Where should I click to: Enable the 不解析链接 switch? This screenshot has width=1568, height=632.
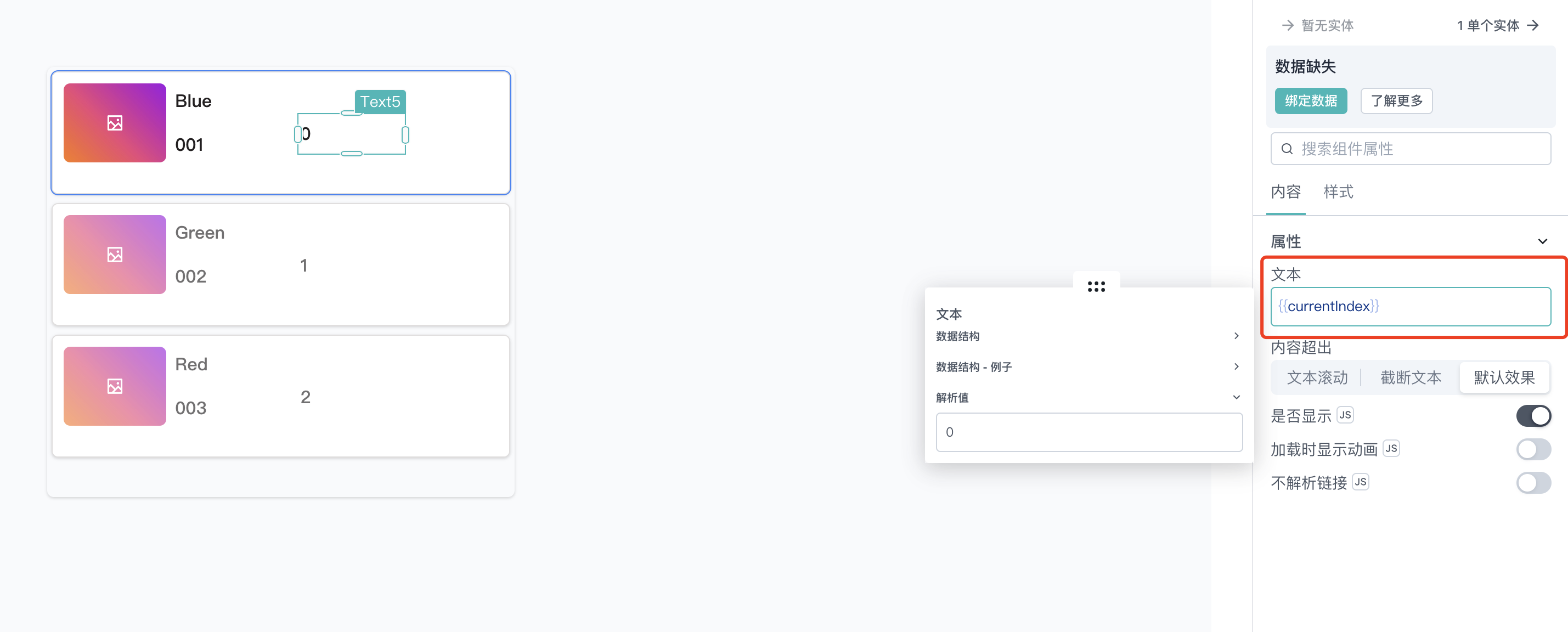coord(1533,483)
